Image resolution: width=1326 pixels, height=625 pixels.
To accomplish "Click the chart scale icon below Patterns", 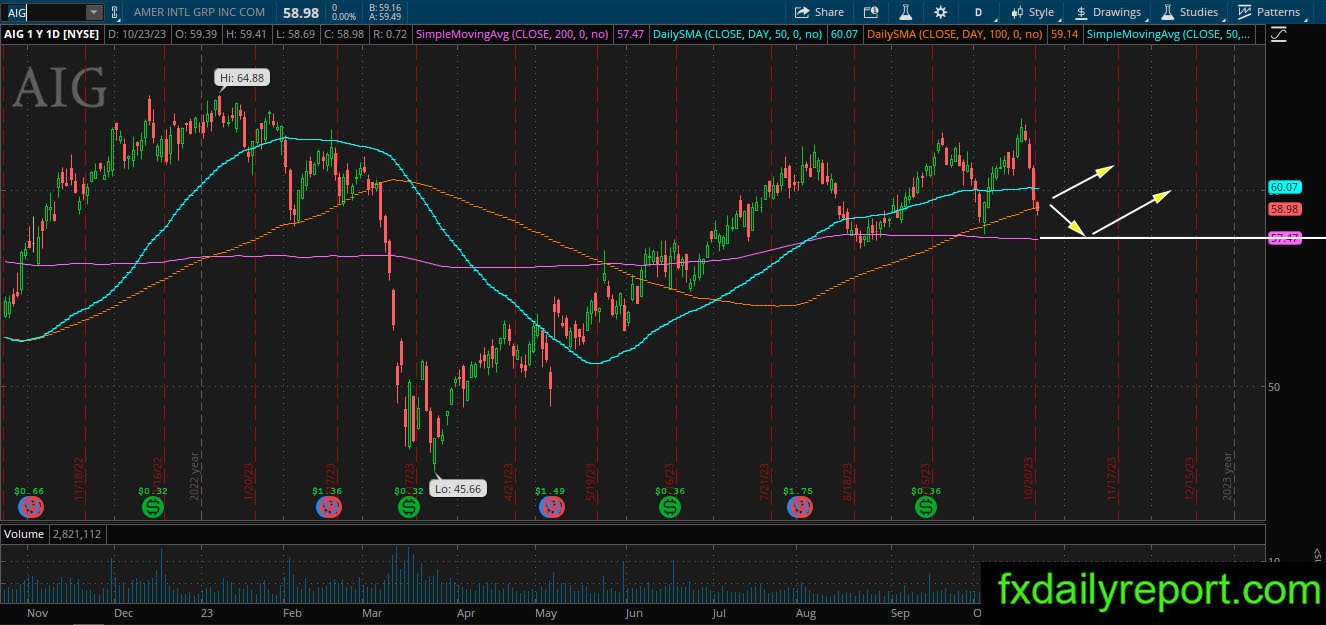I will pos(1279,34).
